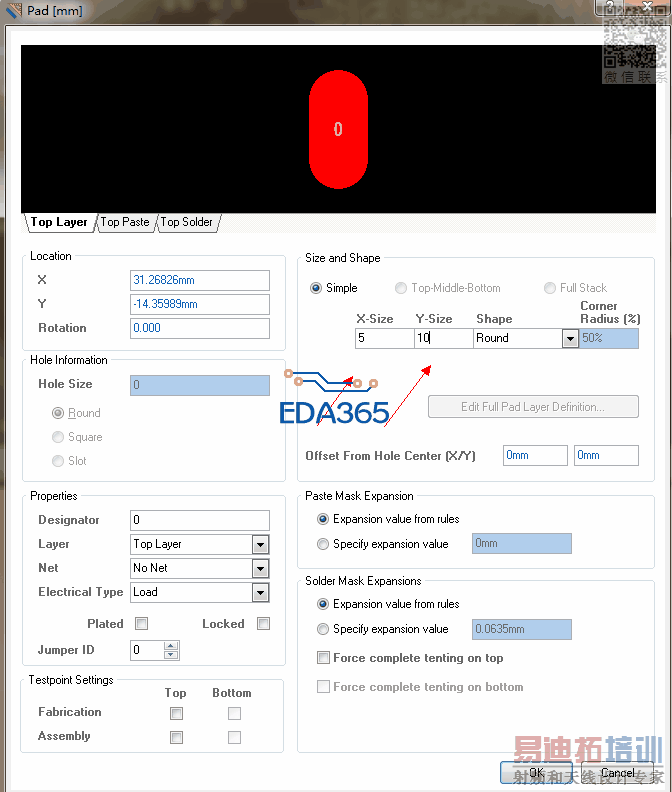Open the Top Paste tab
This screenshot has height=792, width=672.
click(x=125, y=222)
